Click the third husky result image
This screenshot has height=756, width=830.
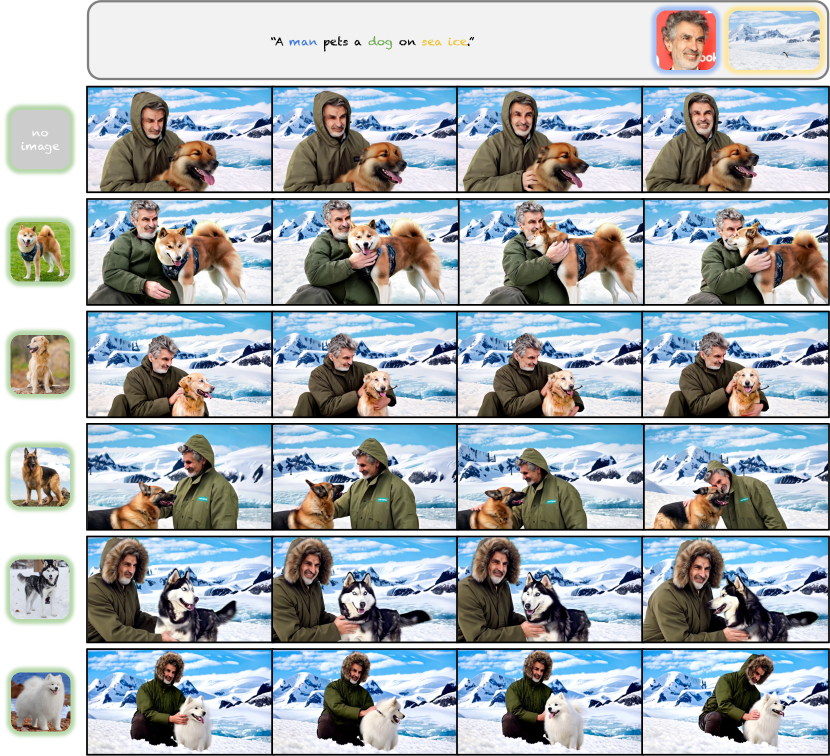549,589
